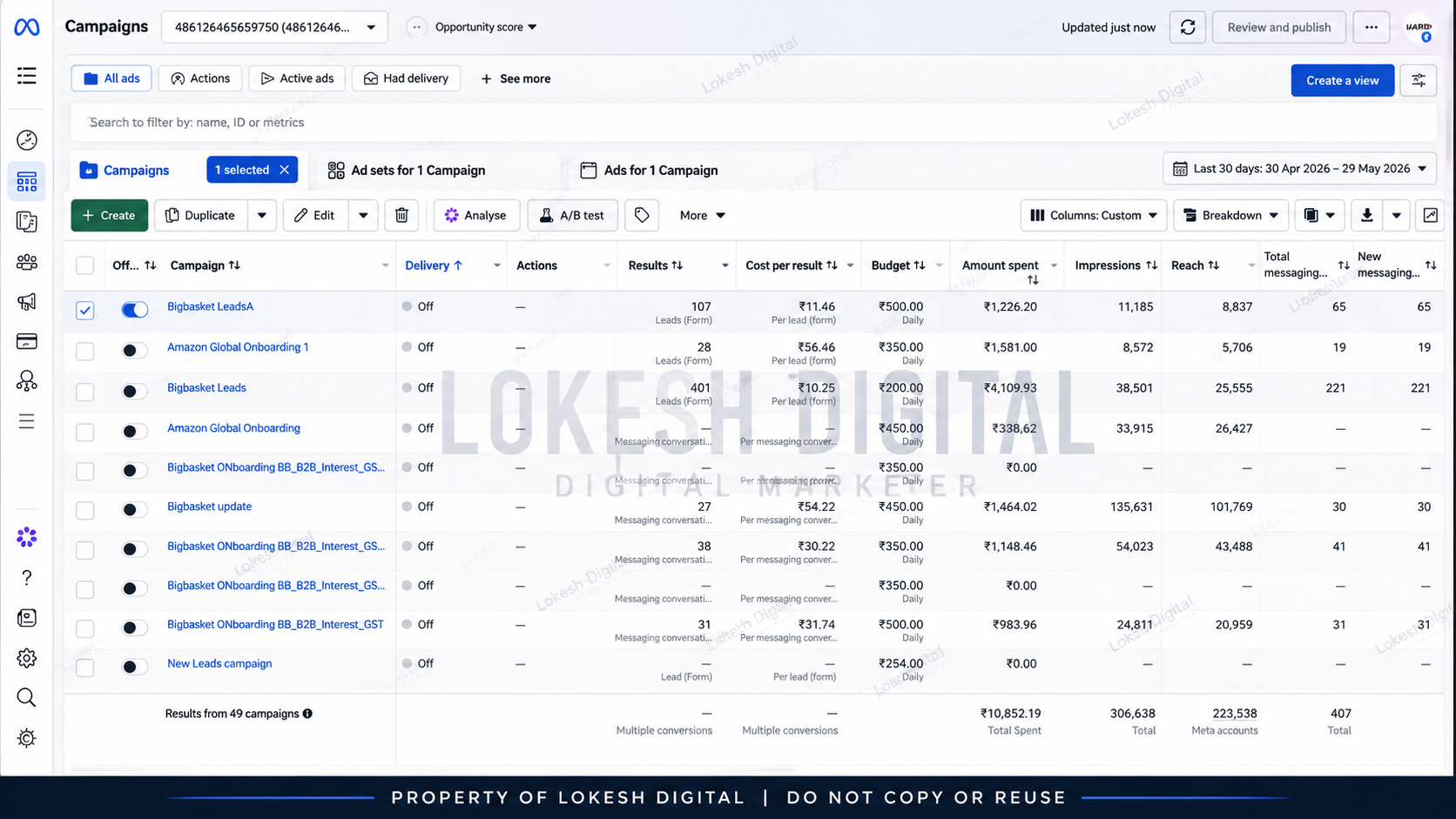The width and height of the screenshot is (1456, 819).
Task: Click the tag label icon in toolbar
Action: [642, 215]
